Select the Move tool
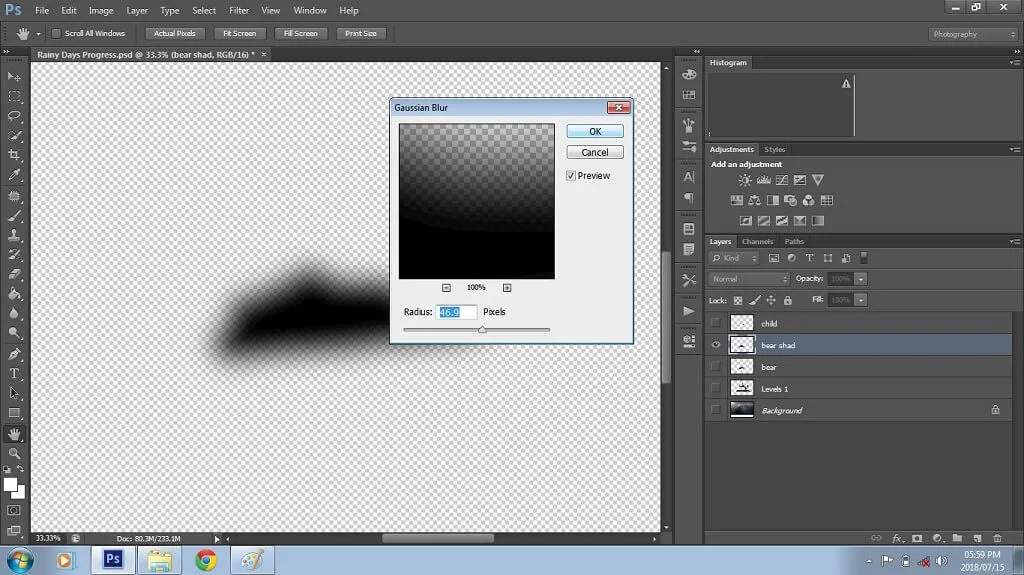The width and height of the screenshot is (1024, 575). [x=14, y=76]
